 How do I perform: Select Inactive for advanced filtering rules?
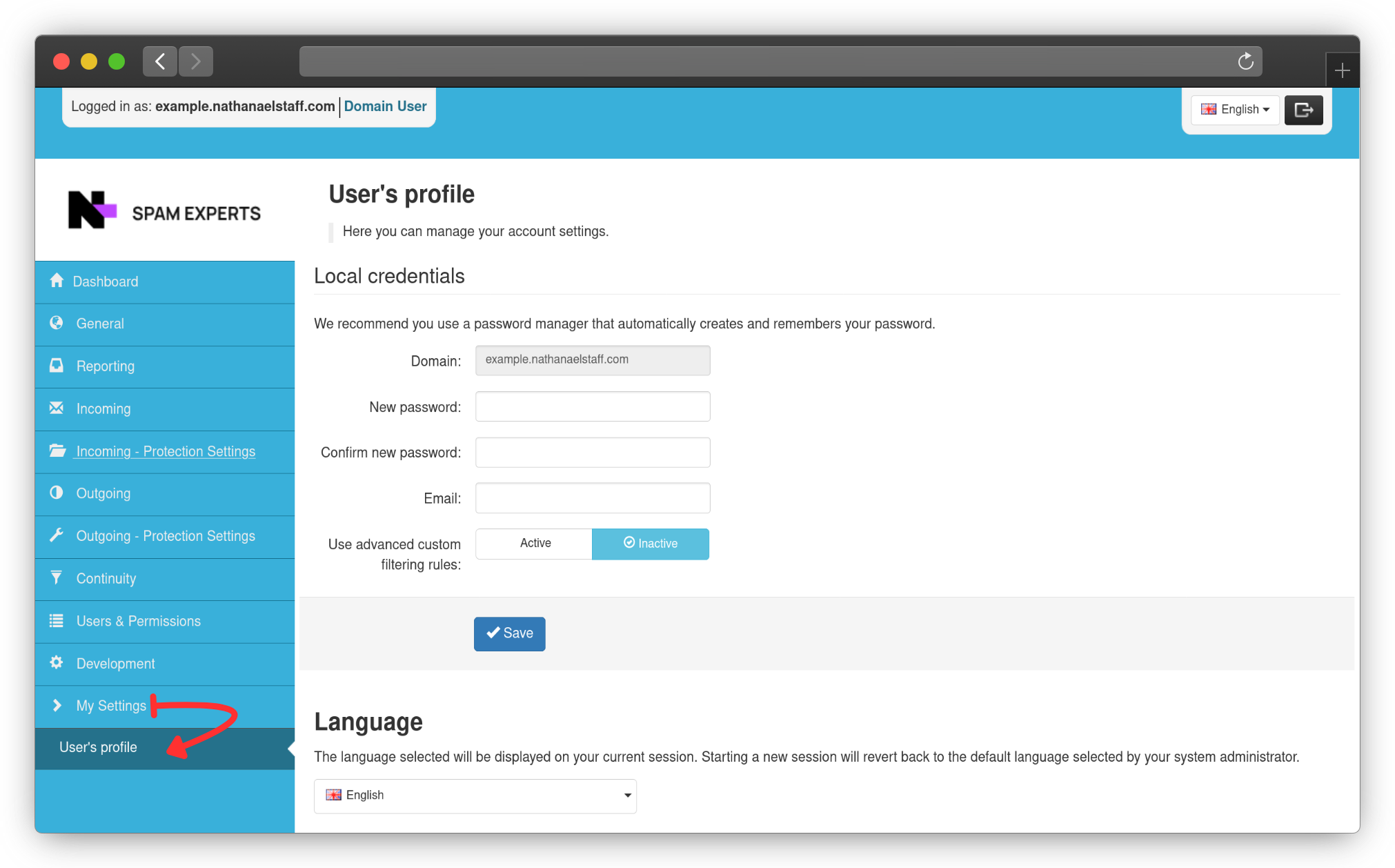click(x=650, y=544)
